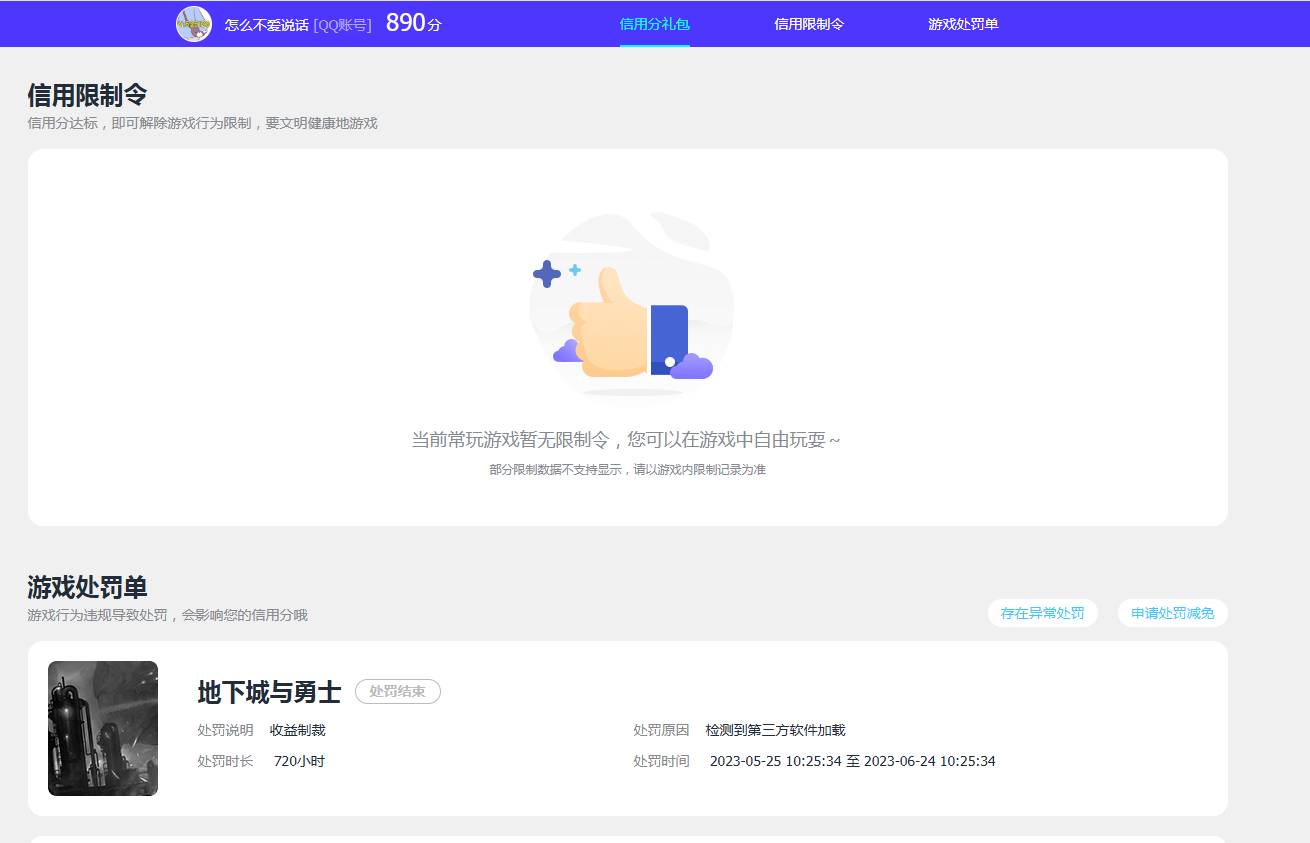Click the 地下城与勇士 game thumbnail

point(102,728)
